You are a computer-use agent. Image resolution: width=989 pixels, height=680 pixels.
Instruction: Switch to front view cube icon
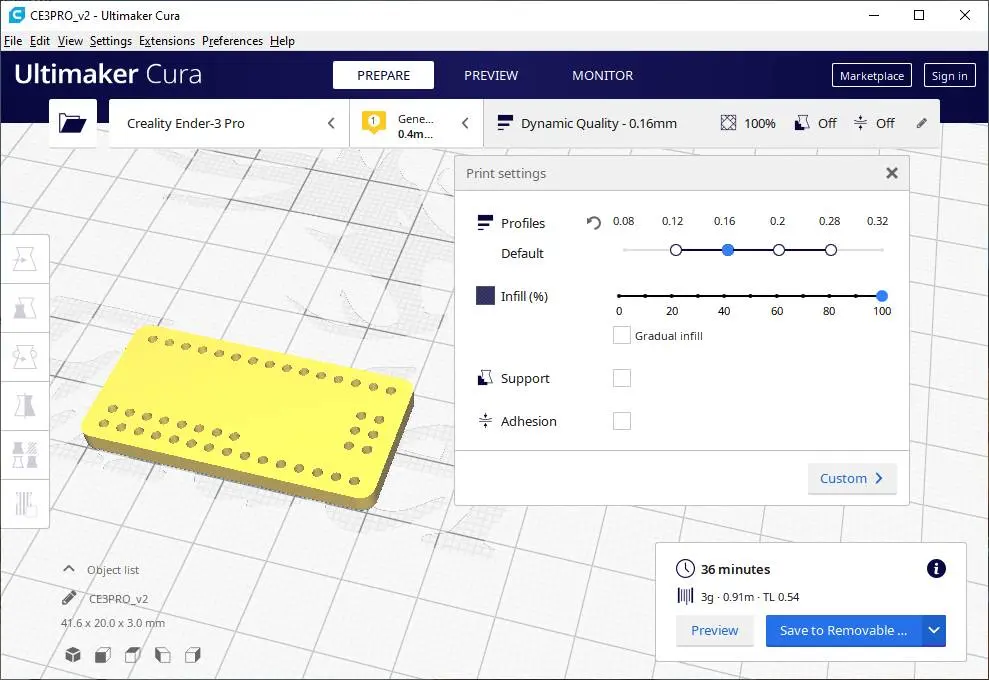click(x=103, y=655)
